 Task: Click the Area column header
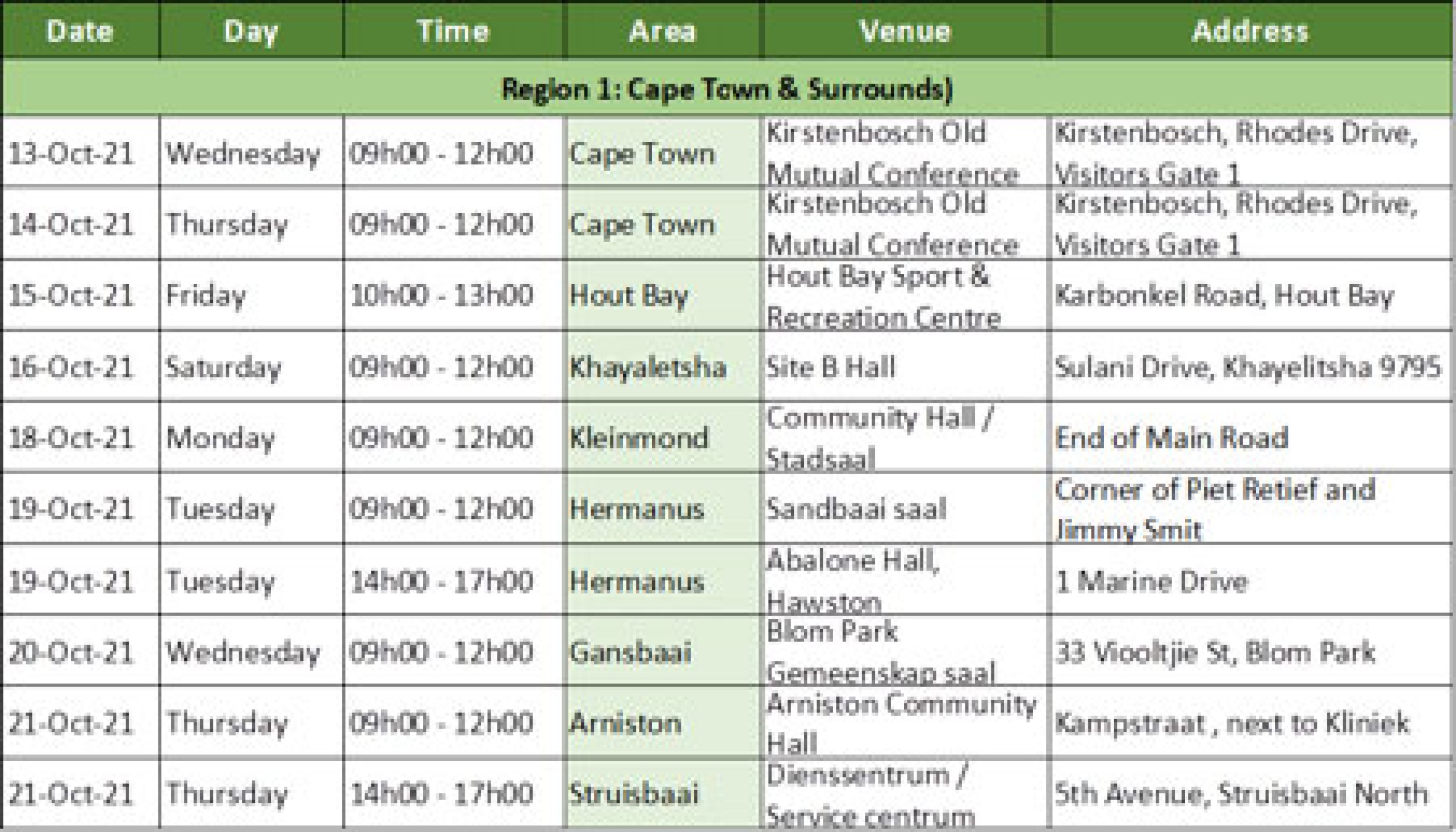(x=662, y=32)
